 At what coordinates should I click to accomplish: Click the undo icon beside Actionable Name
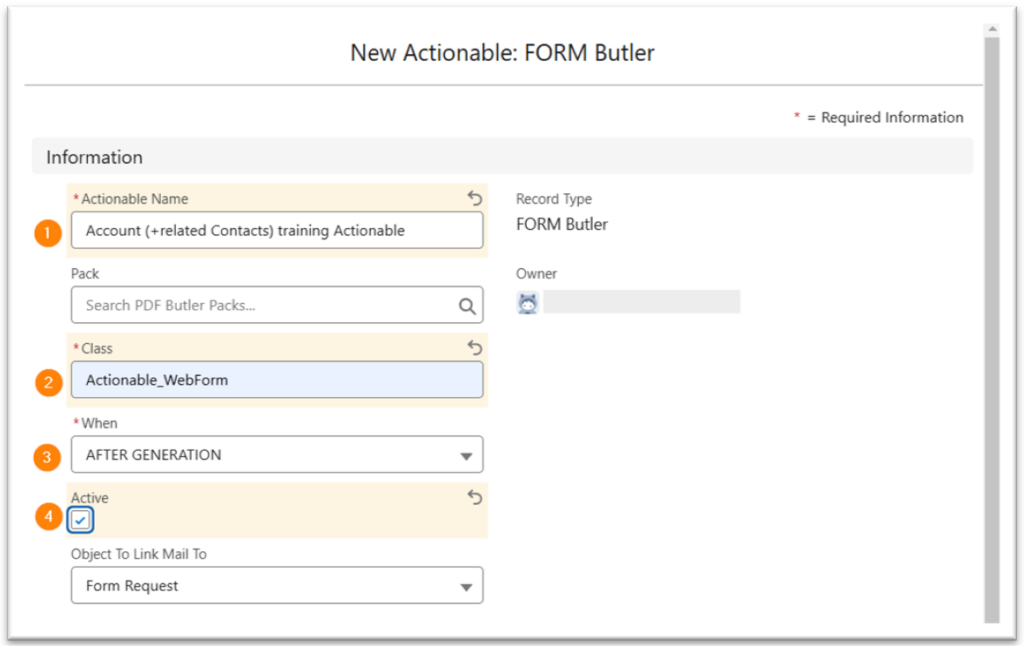click(475, 198)
